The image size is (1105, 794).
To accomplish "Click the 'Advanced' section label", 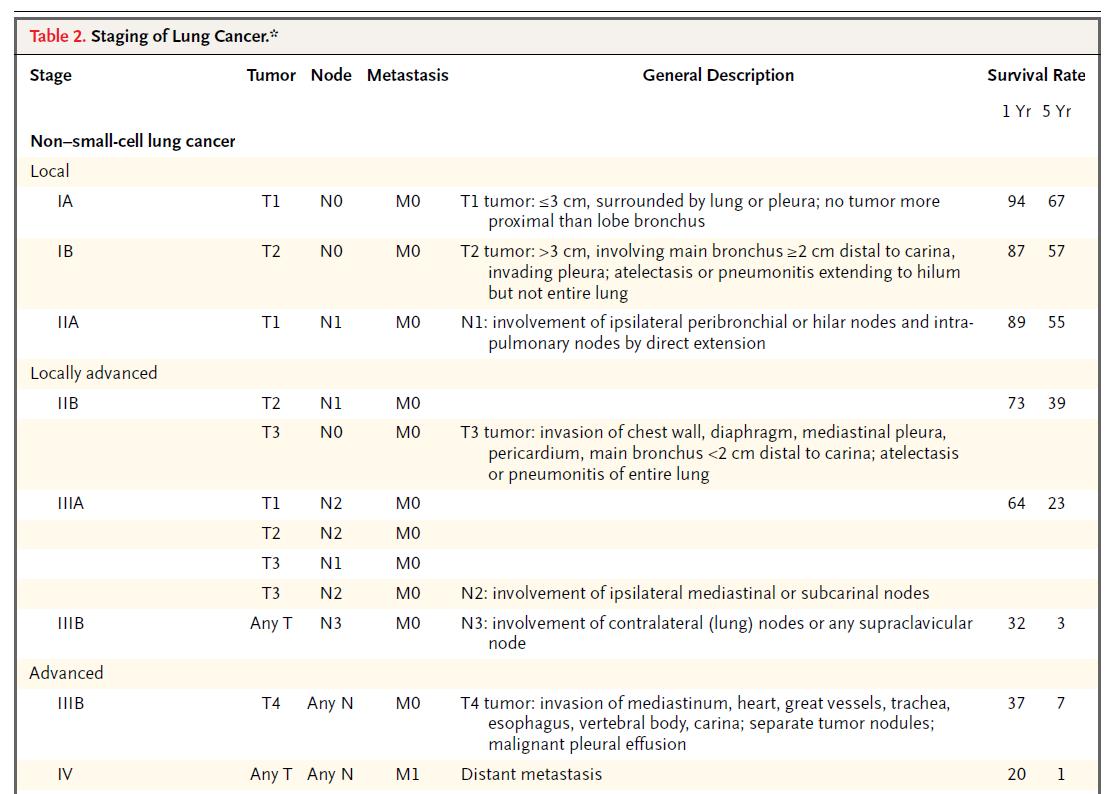I will point(66,674).
